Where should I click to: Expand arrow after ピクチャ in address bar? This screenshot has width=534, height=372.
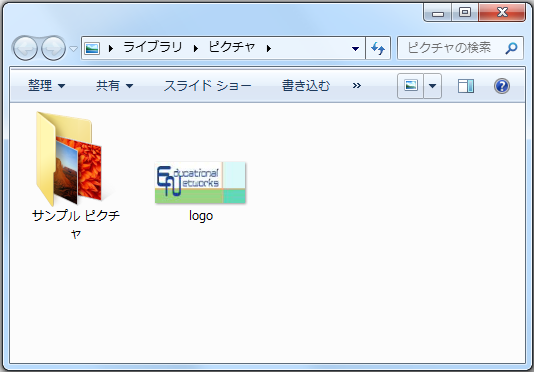coord(269,49)
